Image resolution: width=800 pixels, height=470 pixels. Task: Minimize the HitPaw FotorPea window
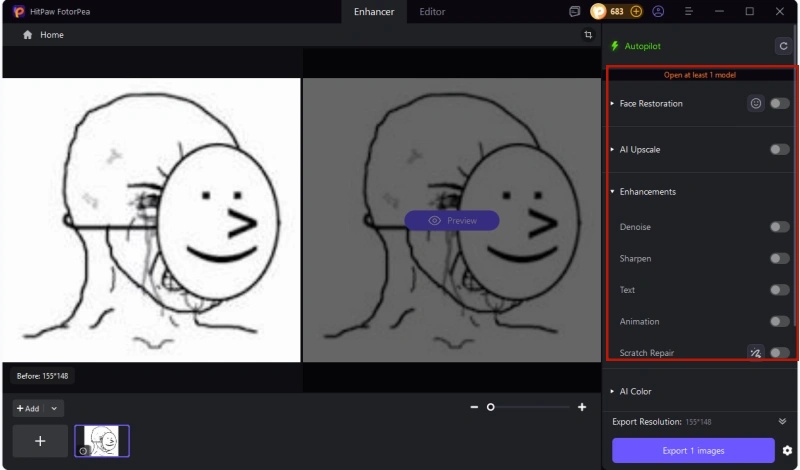pyautogui.click(x=719, y=11)
